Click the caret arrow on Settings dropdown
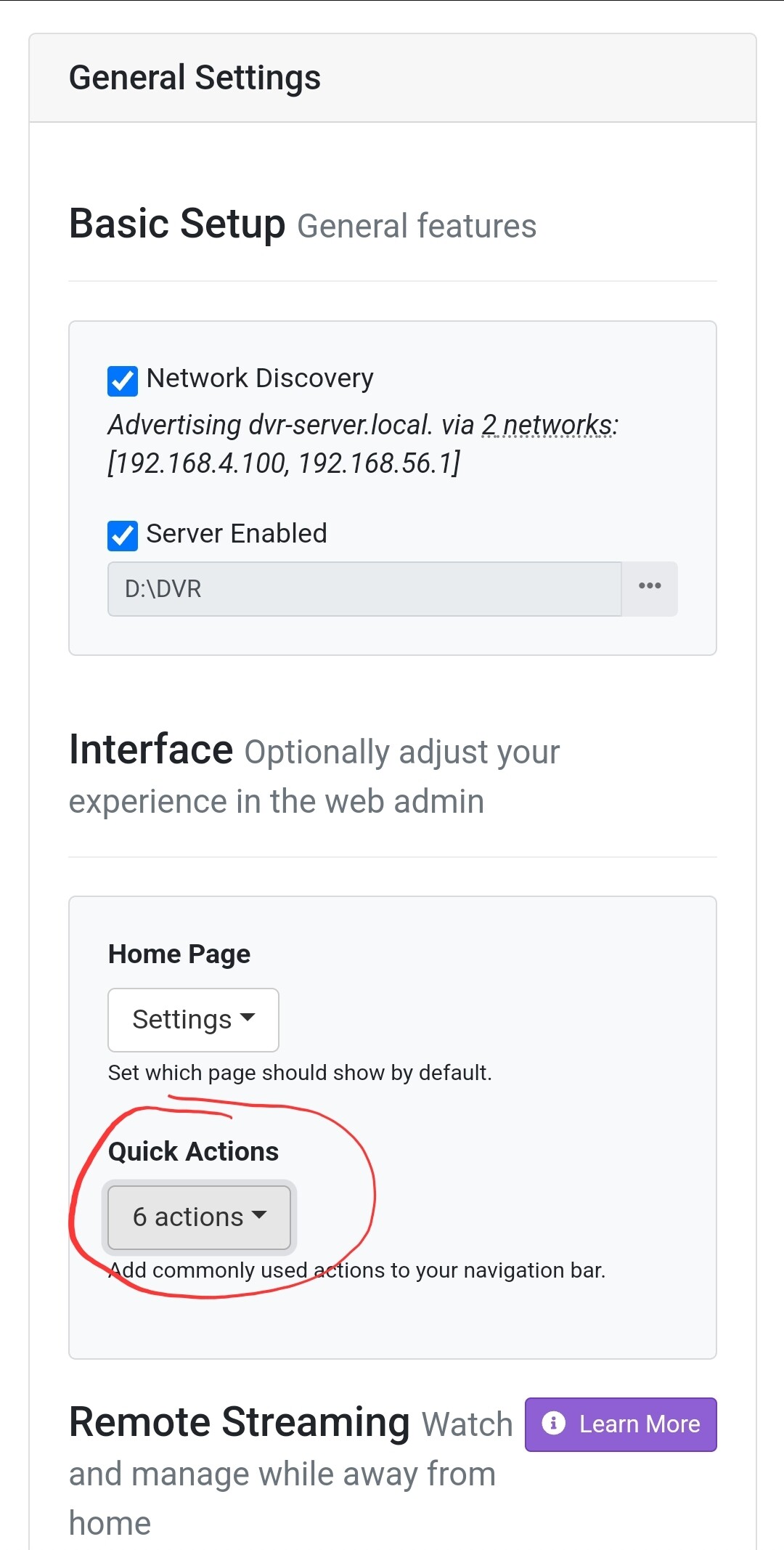The width and height of the screenshot is (784, 1550). [x=248, y=1018]
